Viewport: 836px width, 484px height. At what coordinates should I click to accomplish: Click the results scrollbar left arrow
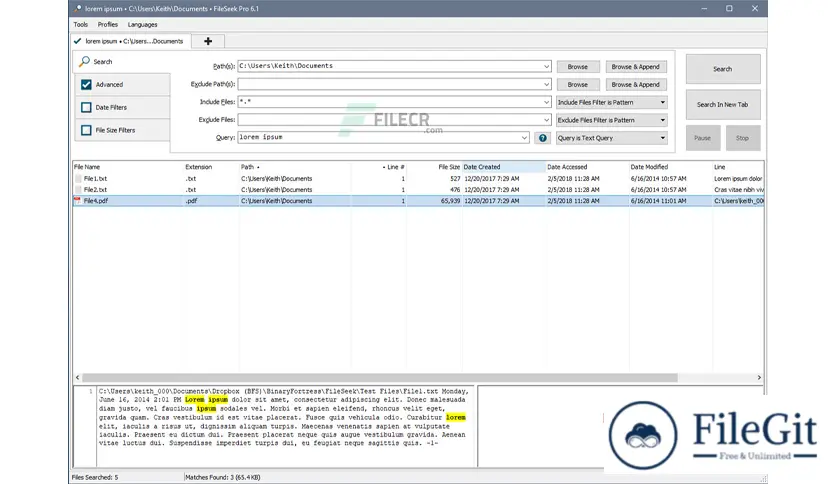point(78,377)
